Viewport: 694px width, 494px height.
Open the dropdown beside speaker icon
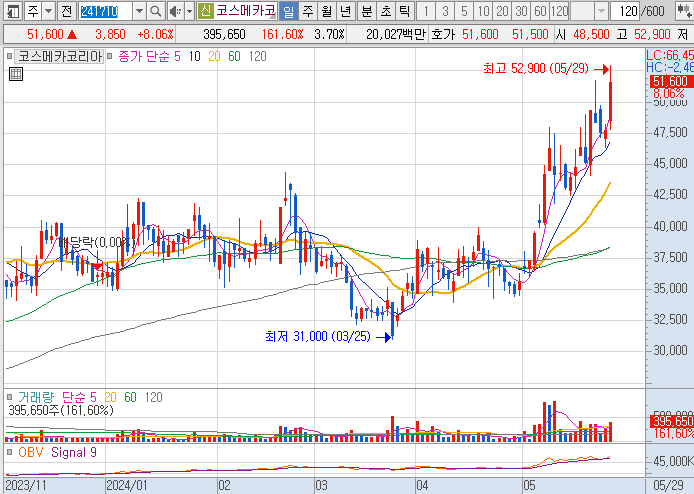click(x=189, y=11)
